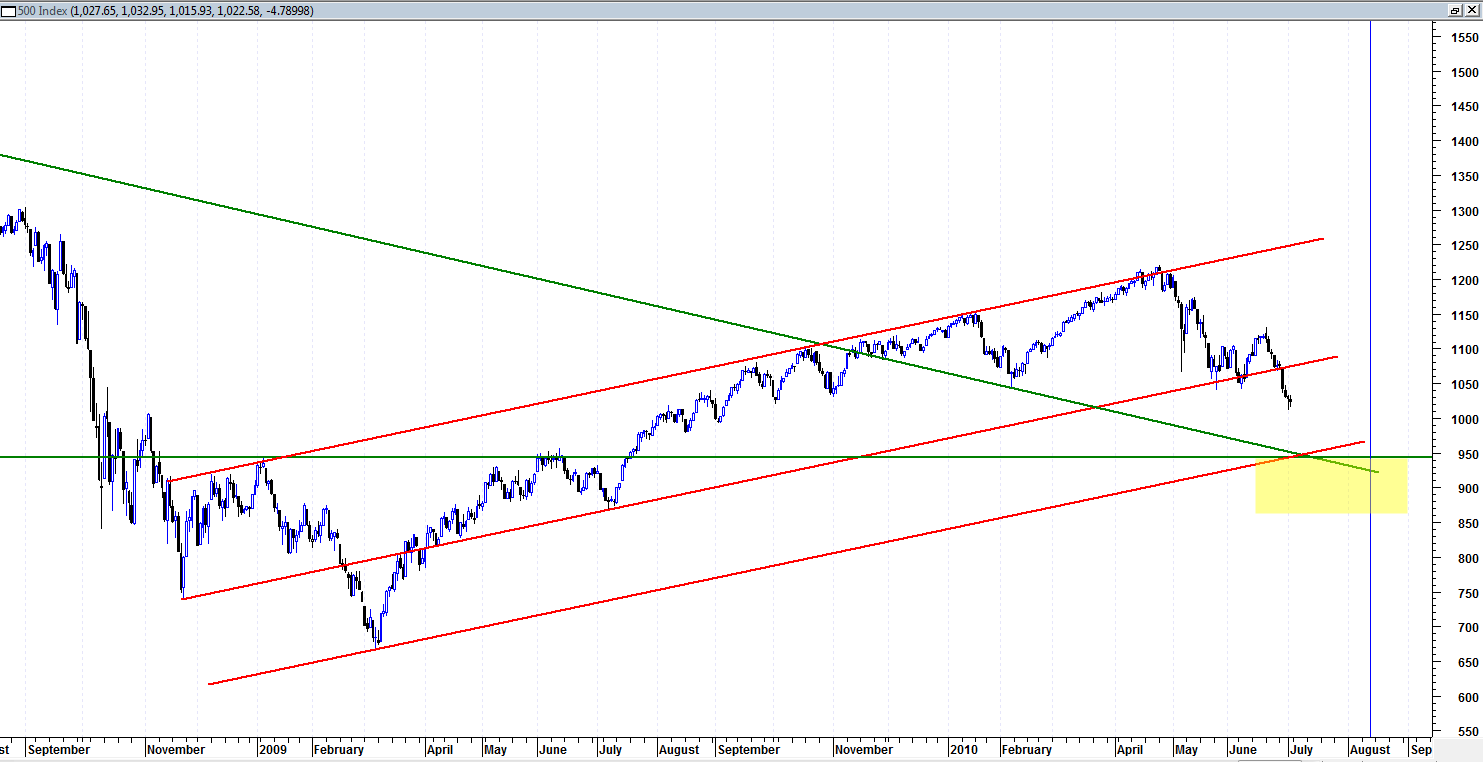The width and height of the screenshot is (1483, 762).
Task: Click the chart window icon in title bar
Action: 8,10
